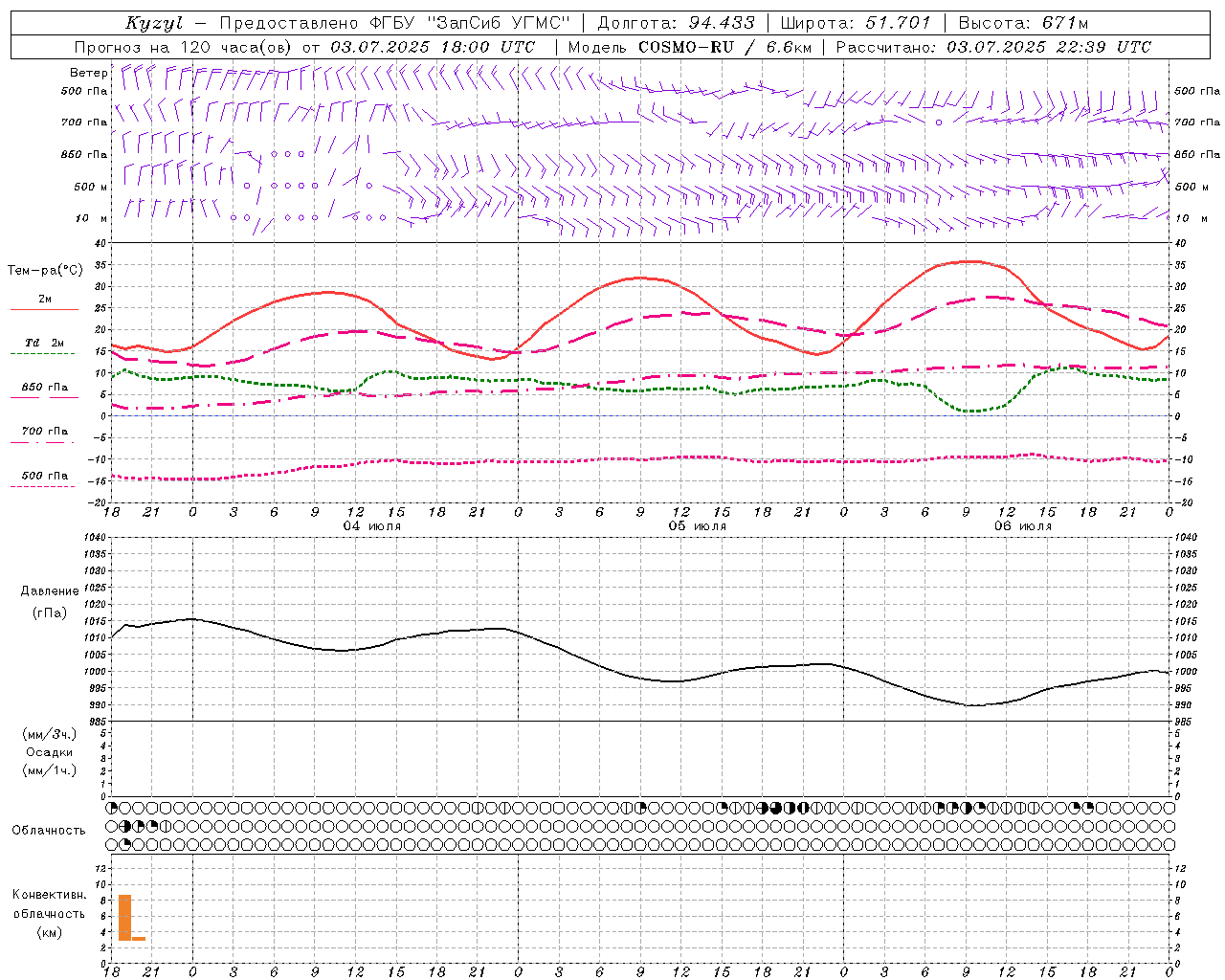The image size is (1225, 980).
Task: Click the '(мм/3ч.)' precipitation unit label
Action: pos(50,734)
